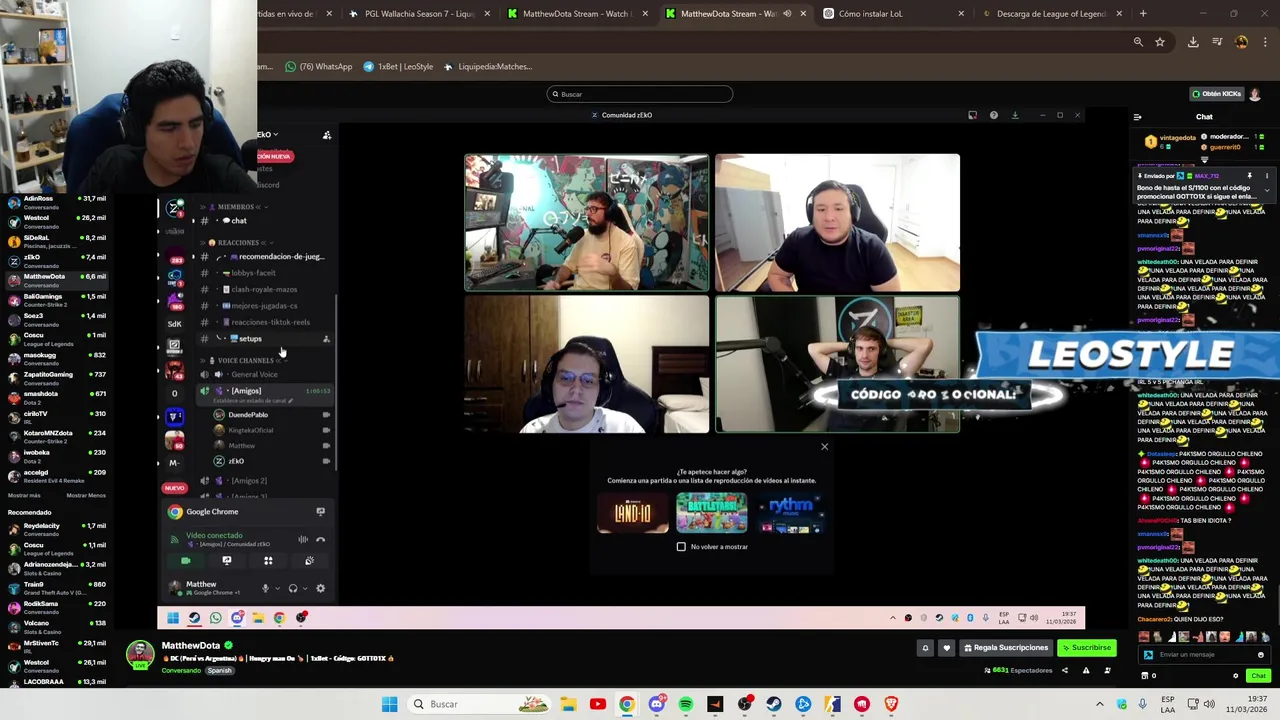Expand pinned message from MAX_712
Viewport: 1280px width, 720px height.
(x=1266, y=190)
